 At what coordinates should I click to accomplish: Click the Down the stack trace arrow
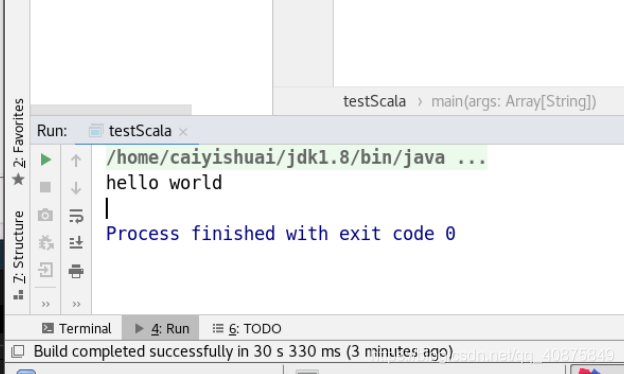76,187
